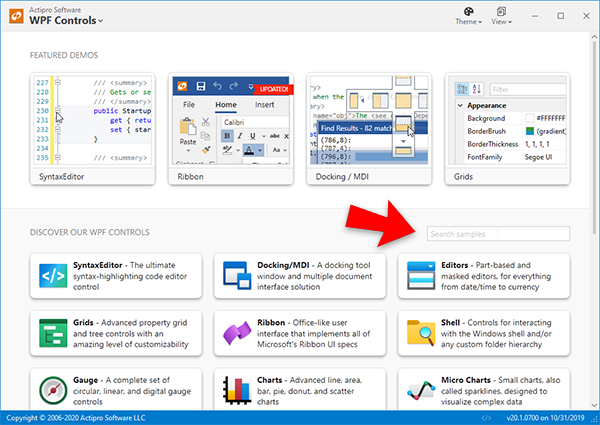Collapse the Appearance group in Grids preview
Image resolution: width=600 pixels, height=425 pixels.
tap(460, 106)
